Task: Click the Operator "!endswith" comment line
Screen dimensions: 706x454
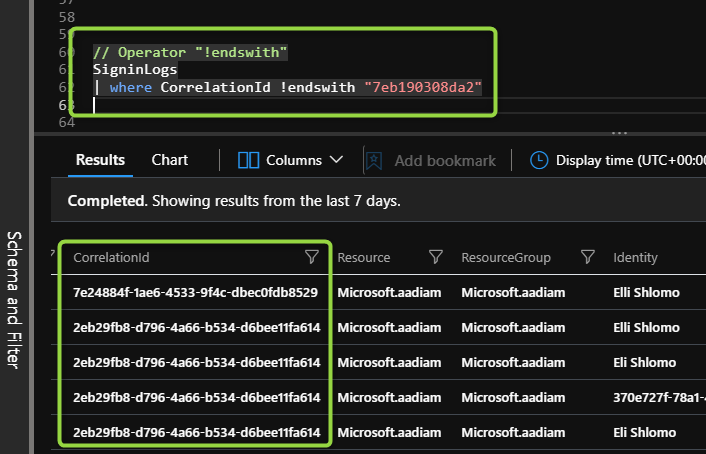Action: coord(190,52)
